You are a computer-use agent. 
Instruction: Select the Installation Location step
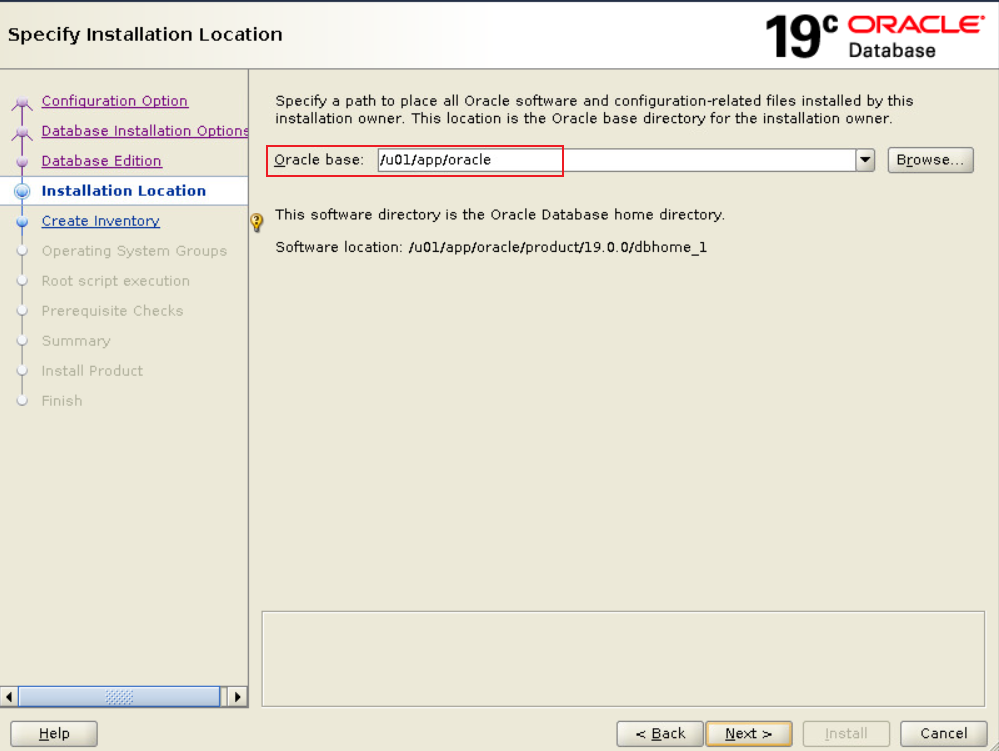coord(124,190)
